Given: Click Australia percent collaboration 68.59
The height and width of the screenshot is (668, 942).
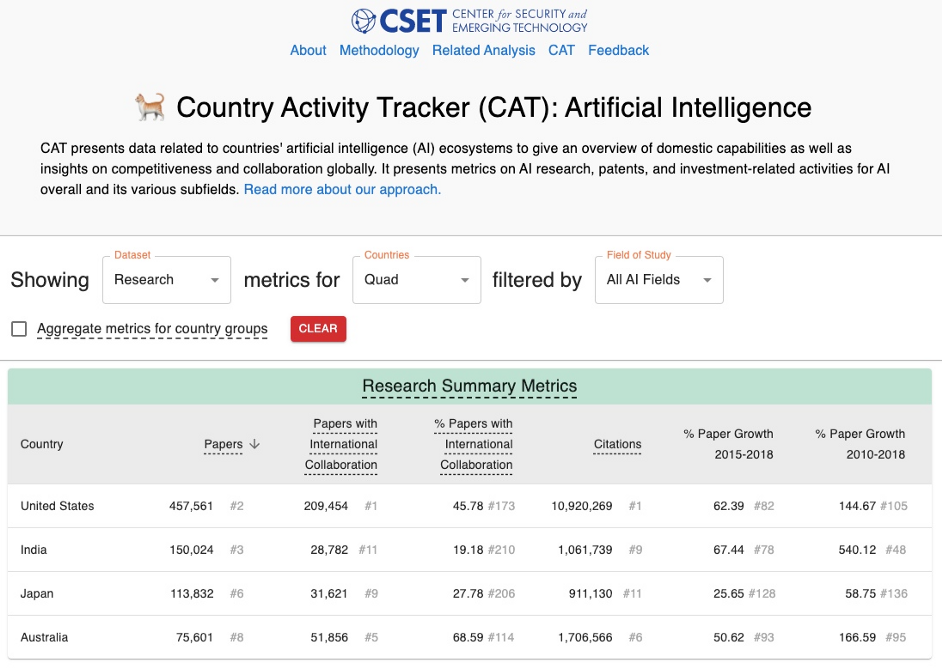Looking at the screenshot, I should click(x=468, y=637).
